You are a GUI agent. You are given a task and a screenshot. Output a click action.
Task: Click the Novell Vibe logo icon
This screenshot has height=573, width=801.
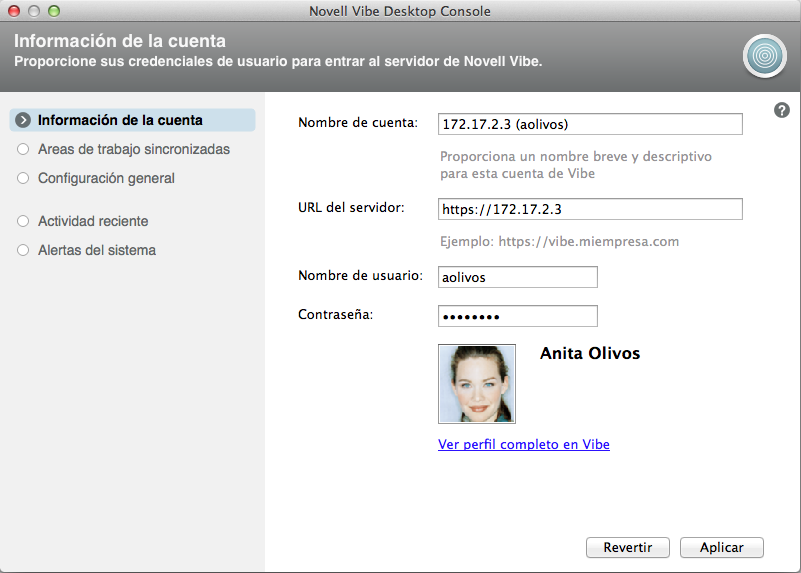764,56
